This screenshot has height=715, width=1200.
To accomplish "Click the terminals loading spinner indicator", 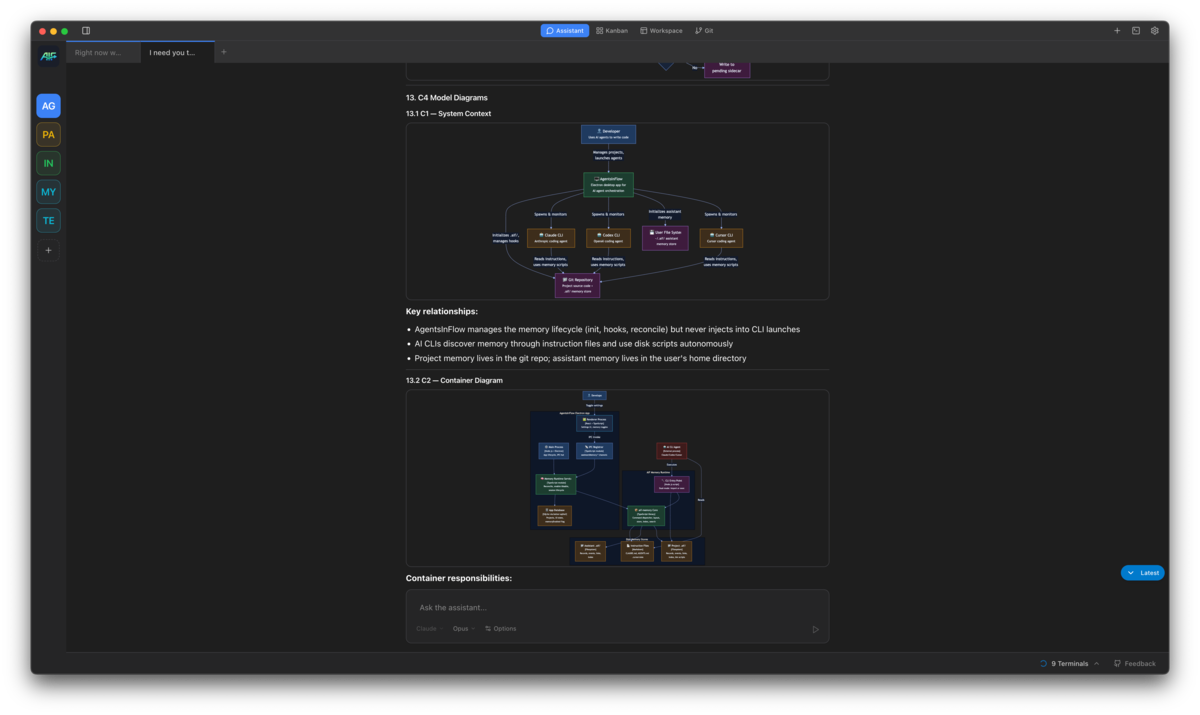I will 1041,663.
